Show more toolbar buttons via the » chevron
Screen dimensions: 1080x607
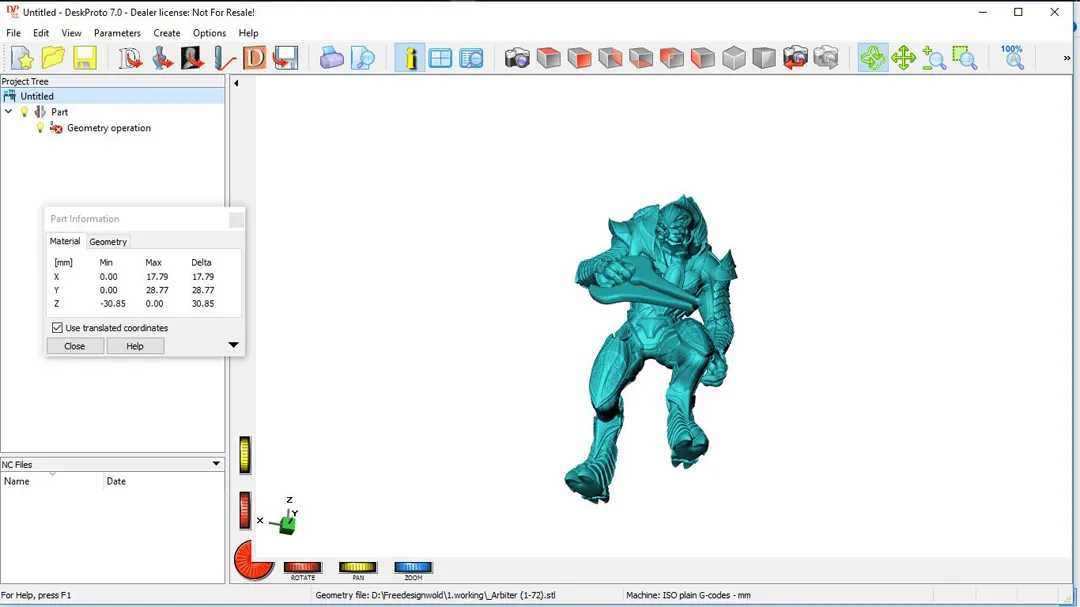click(1067, 58)
